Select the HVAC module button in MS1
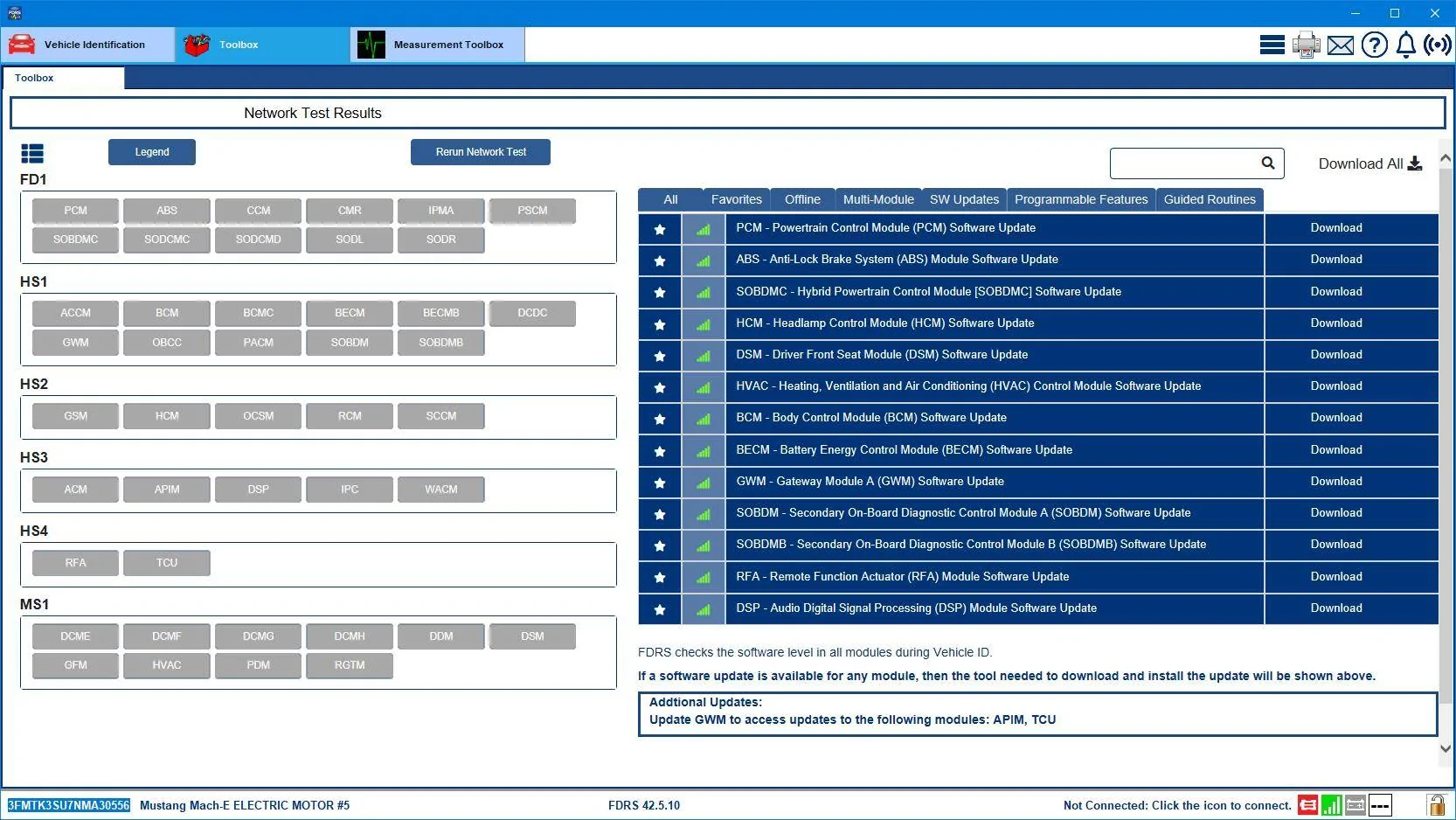Screen dimensions: 1456x820 (167, 665)
